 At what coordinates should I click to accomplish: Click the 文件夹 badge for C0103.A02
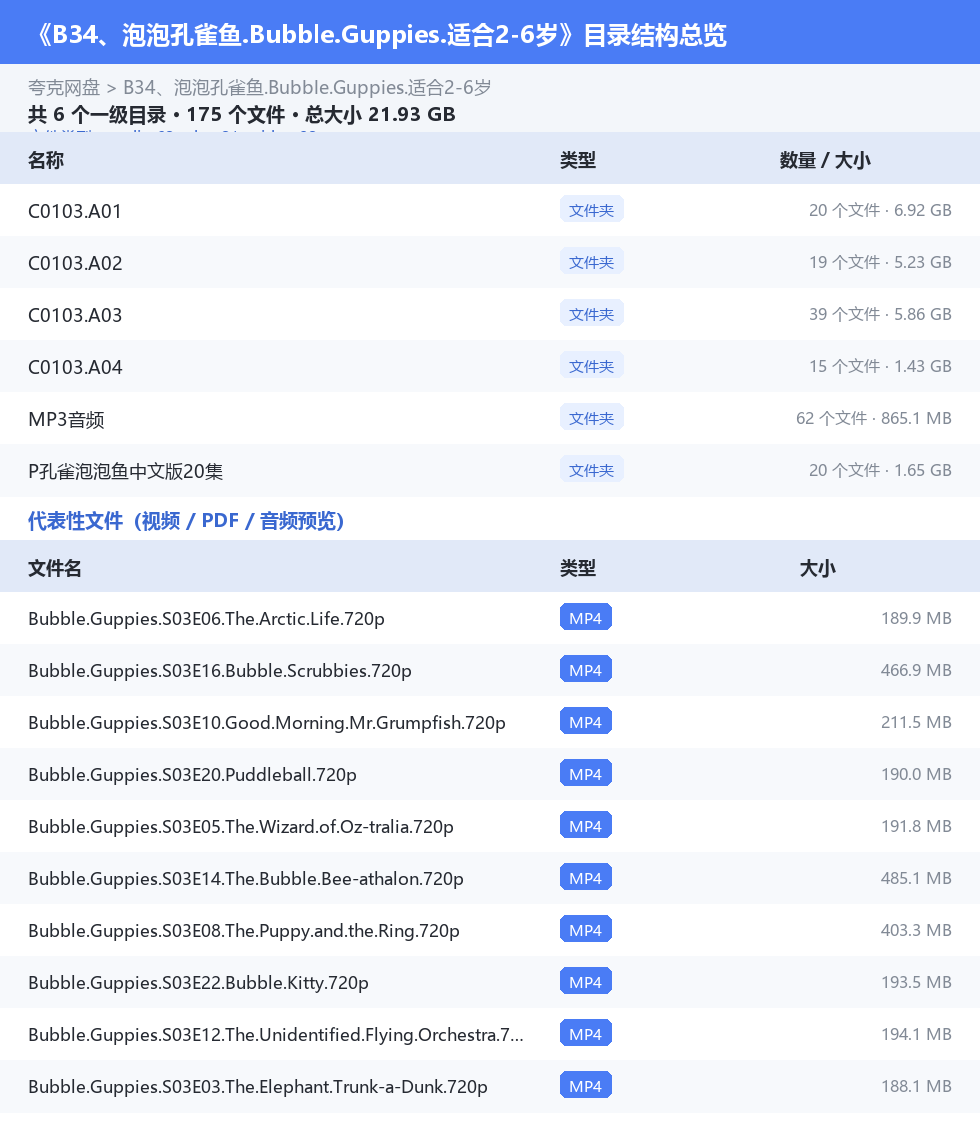point(592,262)
